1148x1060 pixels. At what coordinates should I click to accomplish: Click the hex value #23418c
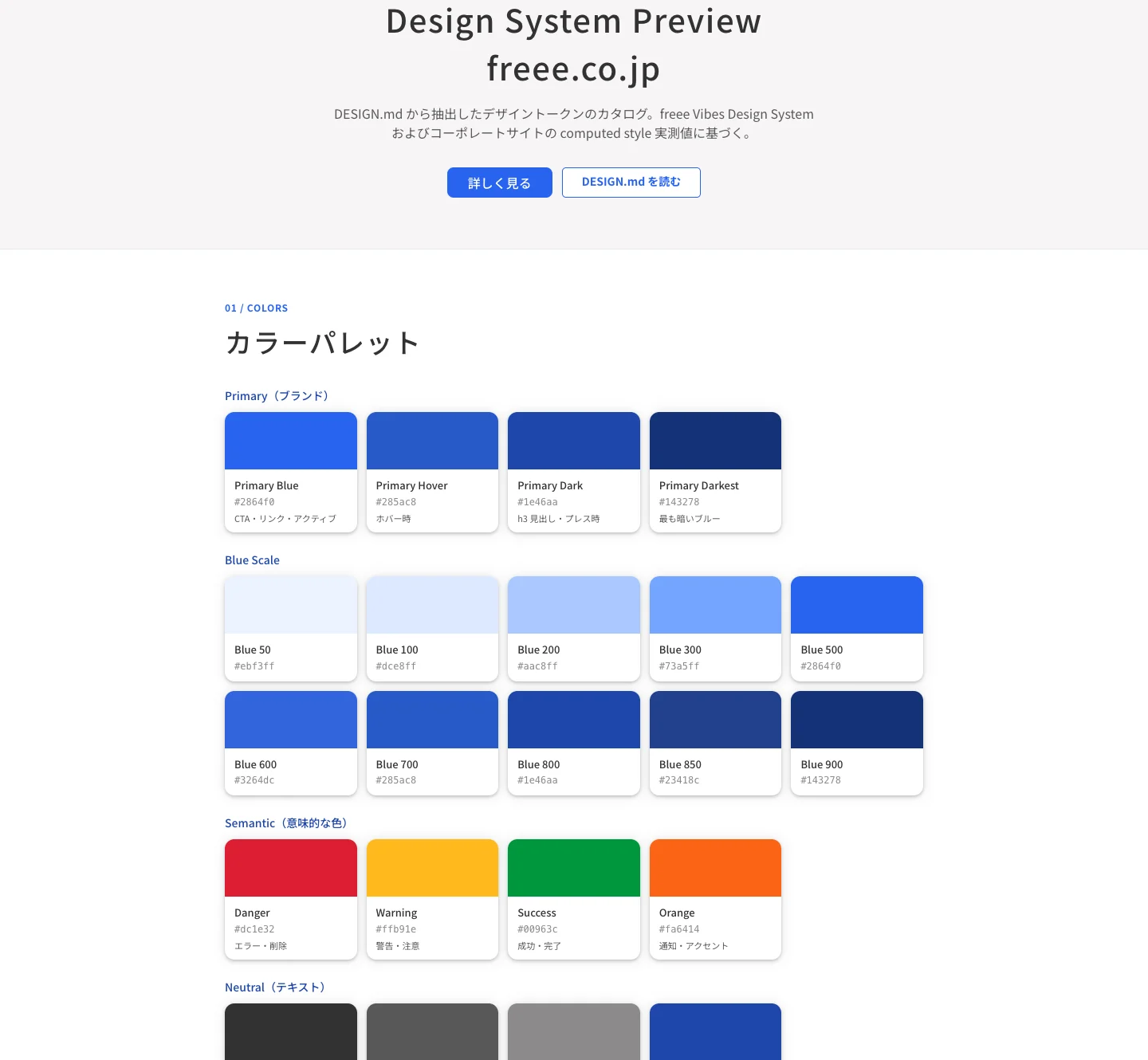point(679,780)
